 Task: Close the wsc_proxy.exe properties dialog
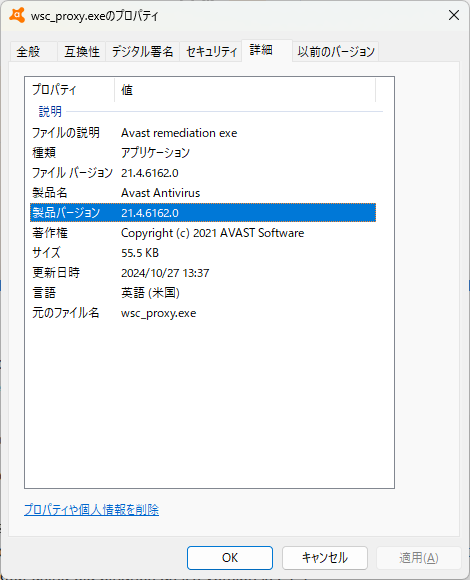[x=454, y=16]
